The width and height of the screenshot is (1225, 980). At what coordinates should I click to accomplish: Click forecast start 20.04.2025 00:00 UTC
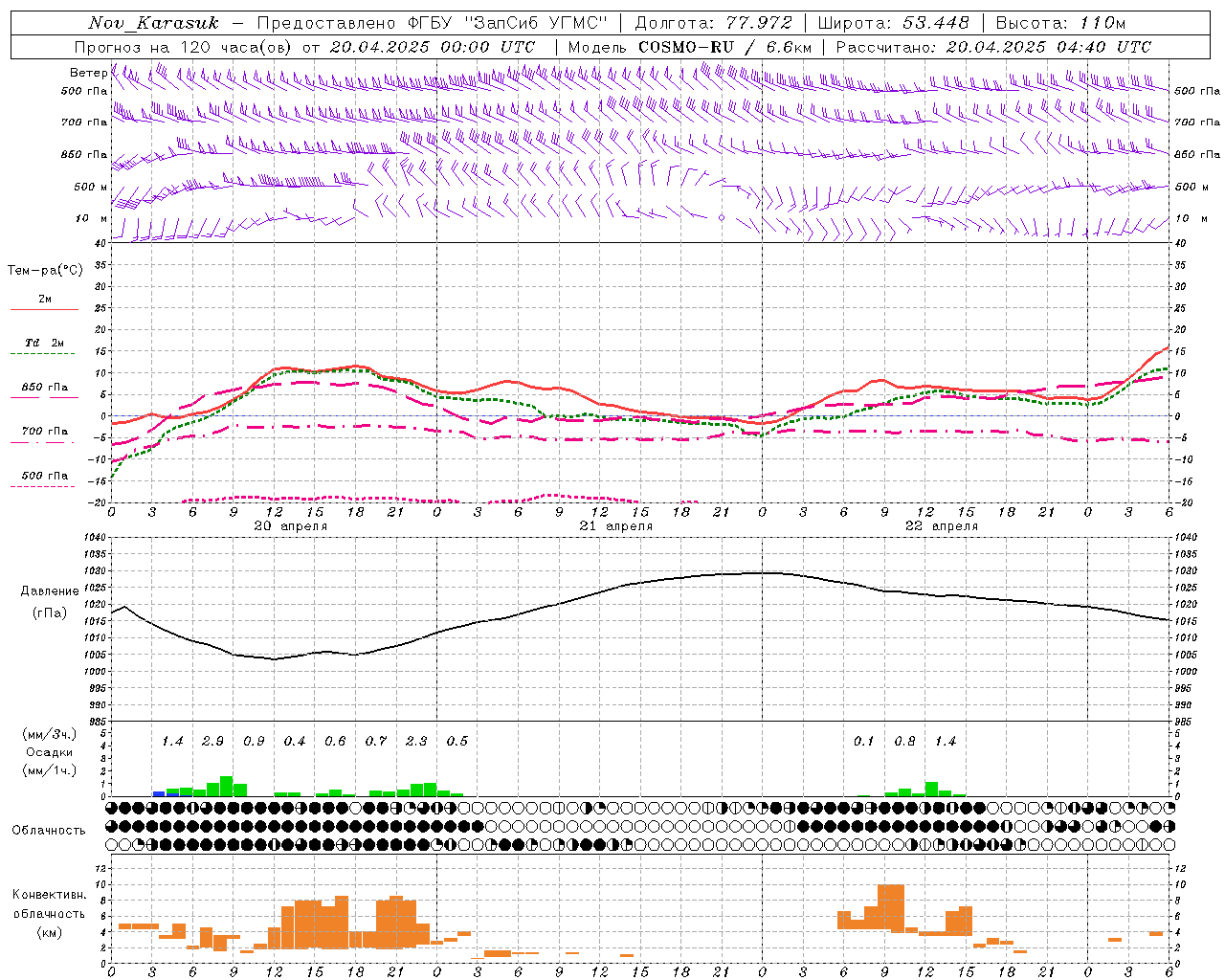pyautogui.click(x=432, y=47)
